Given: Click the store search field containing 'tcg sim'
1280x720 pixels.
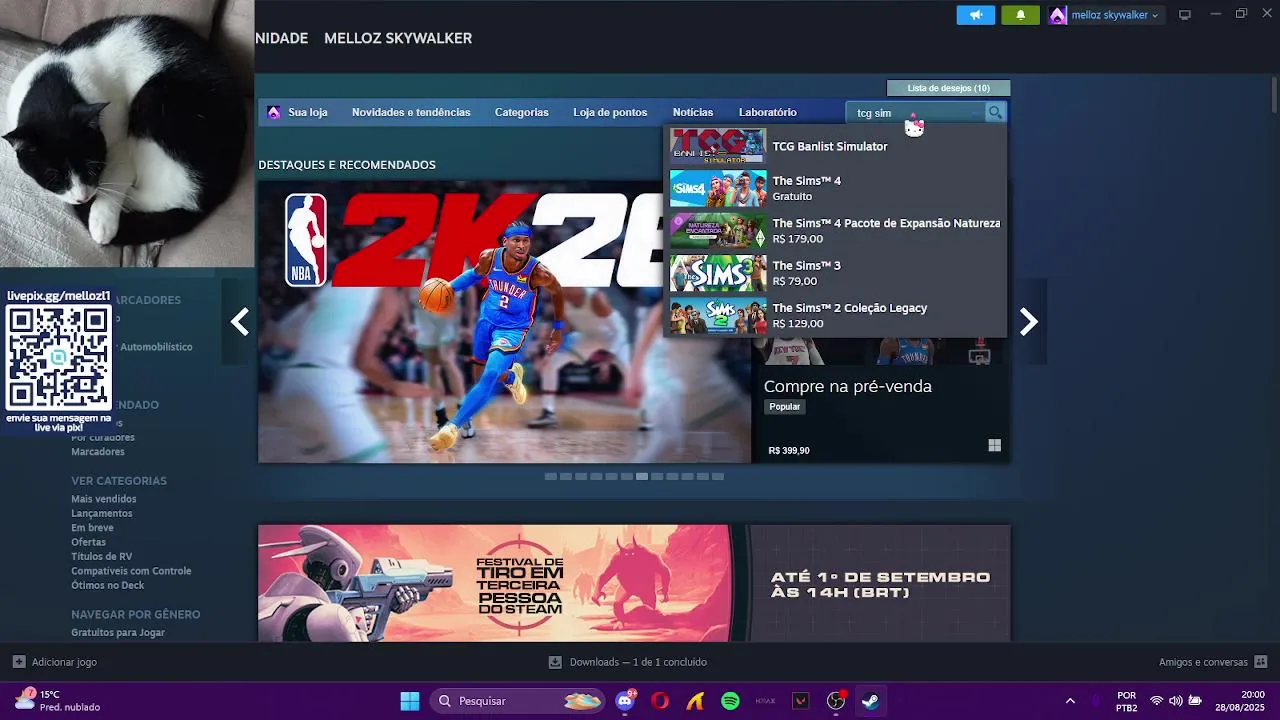Looking at the screenshot, I should pos(915,113).
